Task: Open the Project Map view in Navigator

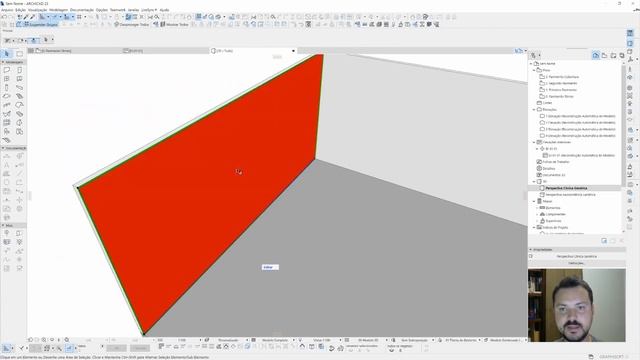Action: click(x=596, y=56)
